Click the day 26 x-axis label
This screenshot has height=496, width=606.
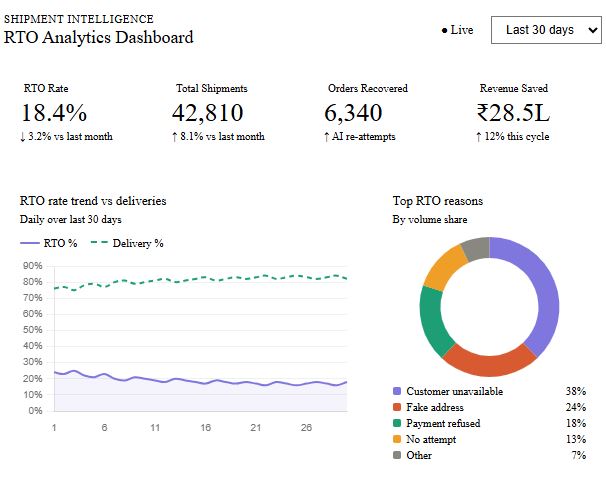pos(306,428)
